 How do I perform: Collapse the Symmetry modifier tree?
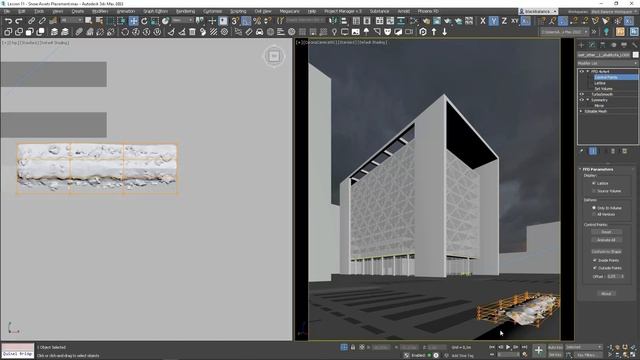tap(587, 100)
